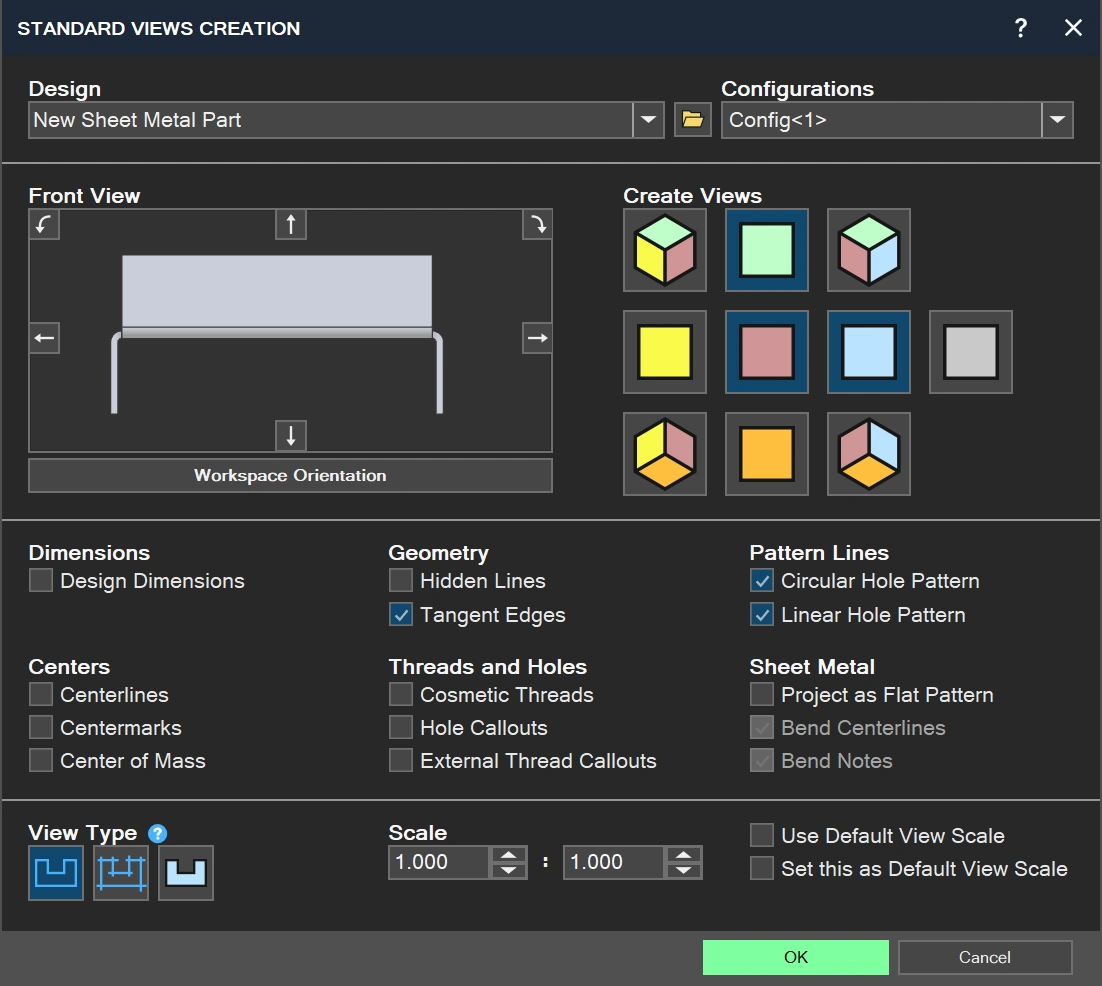Cancel the standard views dialog
The height and width of the screenshot is (986, 1102).
985,957
